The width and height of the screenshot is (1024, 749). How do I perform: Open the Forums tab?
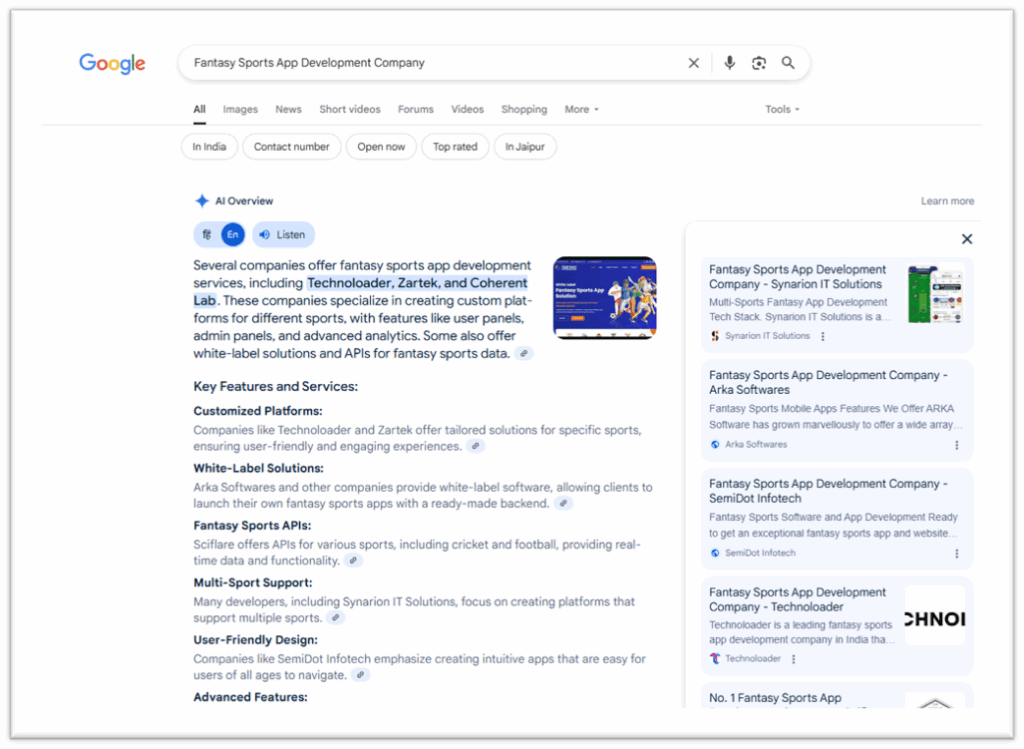(415, 109)
